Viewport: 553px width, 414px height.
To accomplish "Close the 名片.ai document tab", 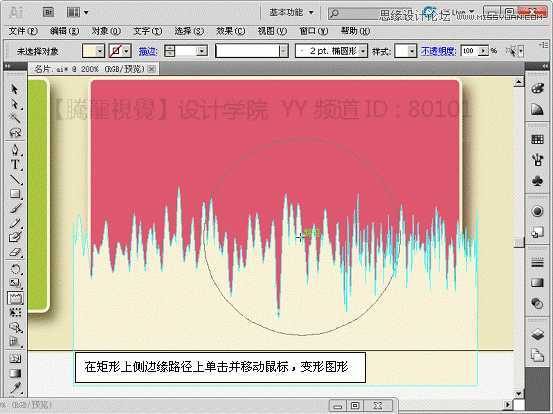I will tap(152, 69).
